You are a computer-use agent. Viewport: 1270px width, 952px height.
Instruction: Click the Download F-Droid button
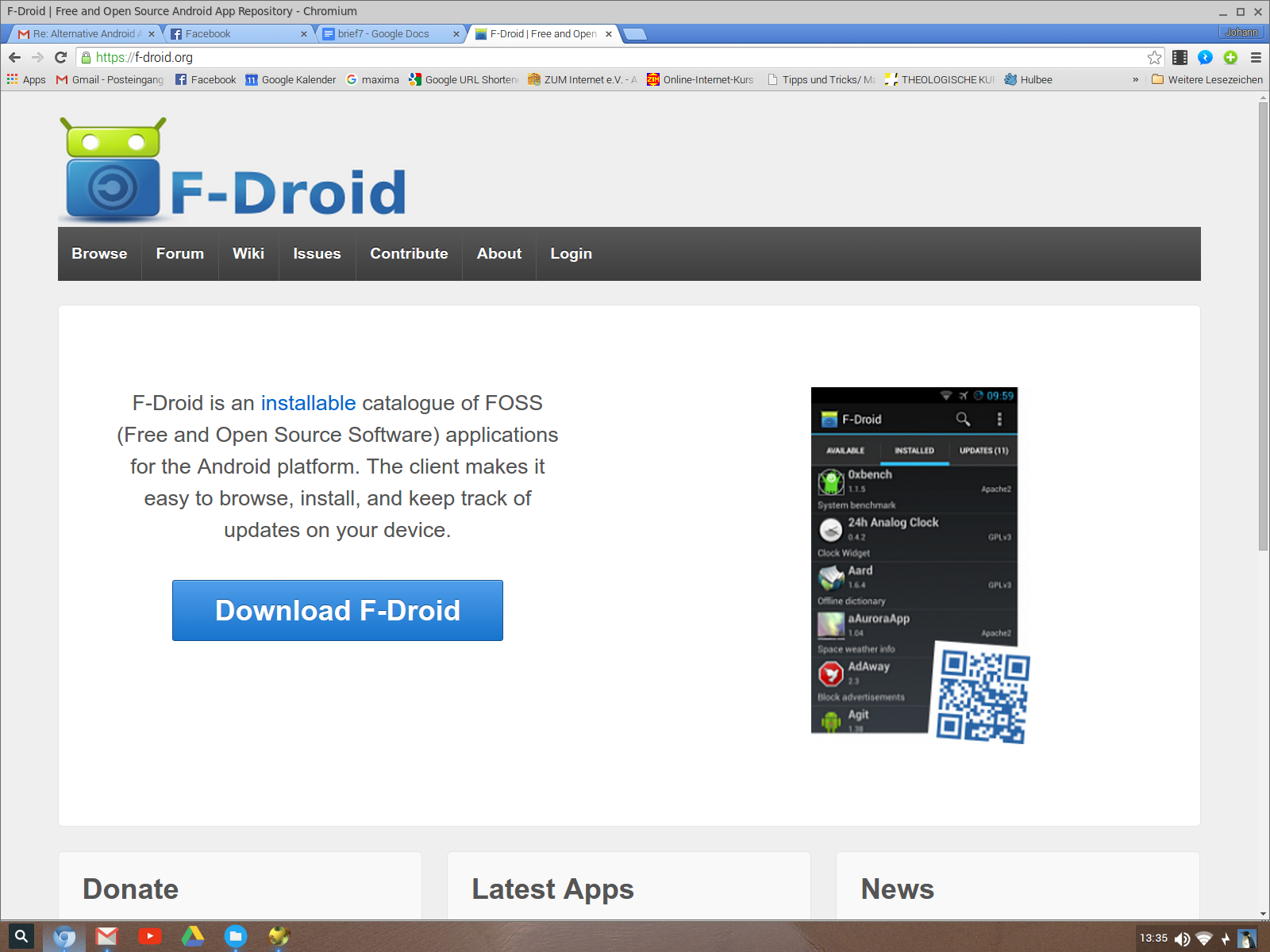pyautogui.click(x=337, y=610)
